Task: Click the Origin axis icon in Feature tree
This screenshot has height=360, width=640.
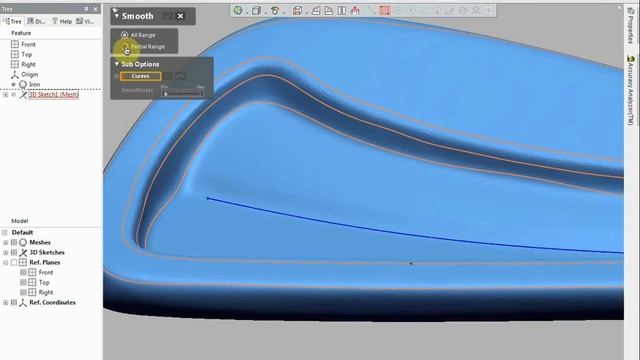Action: tap(15, 74)
